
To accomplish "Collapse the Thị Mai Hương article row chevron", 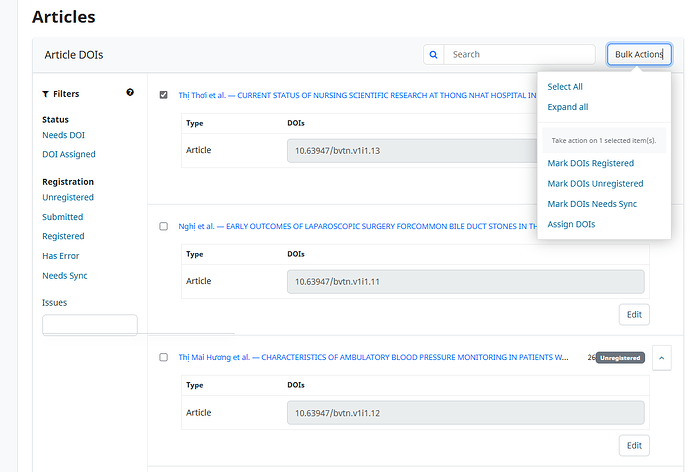I will coord(661,358).
